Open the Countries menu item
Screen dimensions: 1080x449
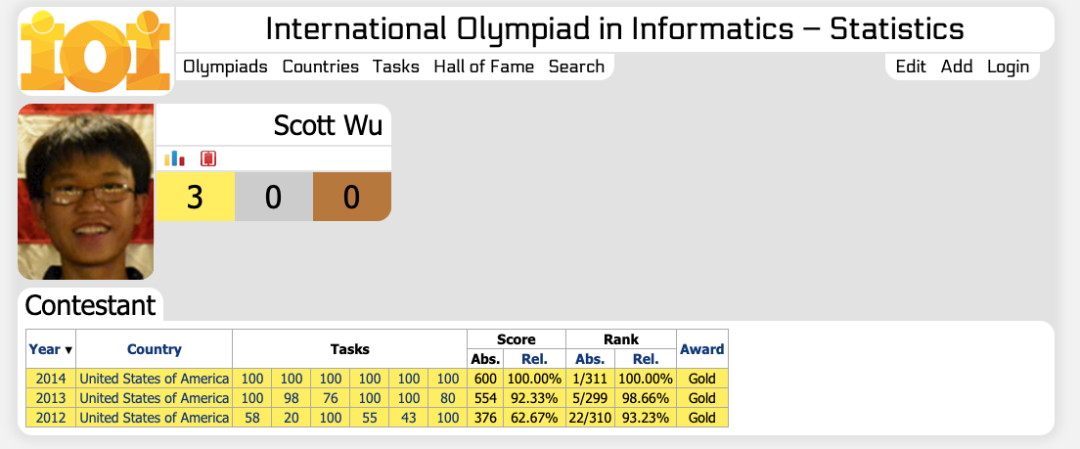click(320, 67)
